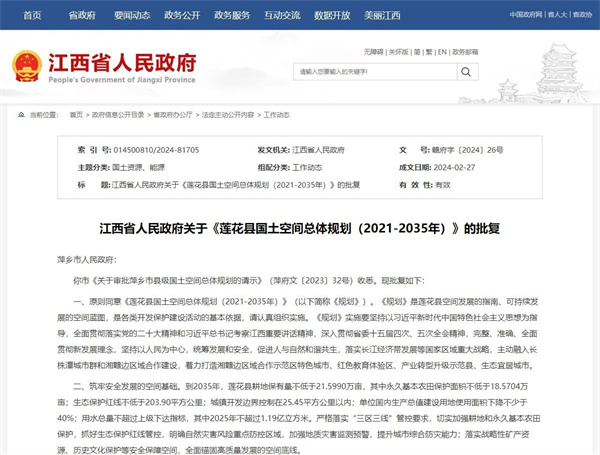This screenshot has width=600, height=455.
Task: Select the date 2024-02-27
Action: pos(454,167)
